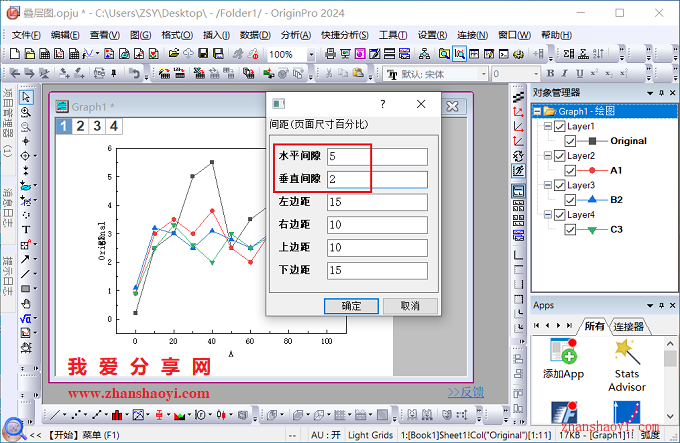
Task: Select the Zoom In magnifier tool
Action: point(26,112)
